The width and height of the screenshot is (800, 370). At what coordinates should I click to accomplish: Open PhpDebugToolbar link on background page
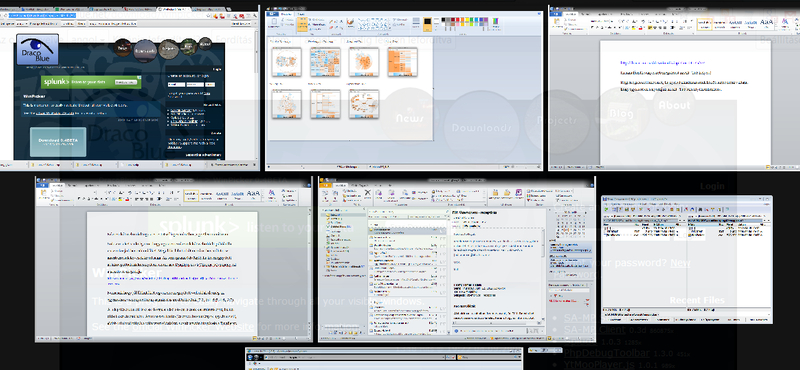point(607,353)
